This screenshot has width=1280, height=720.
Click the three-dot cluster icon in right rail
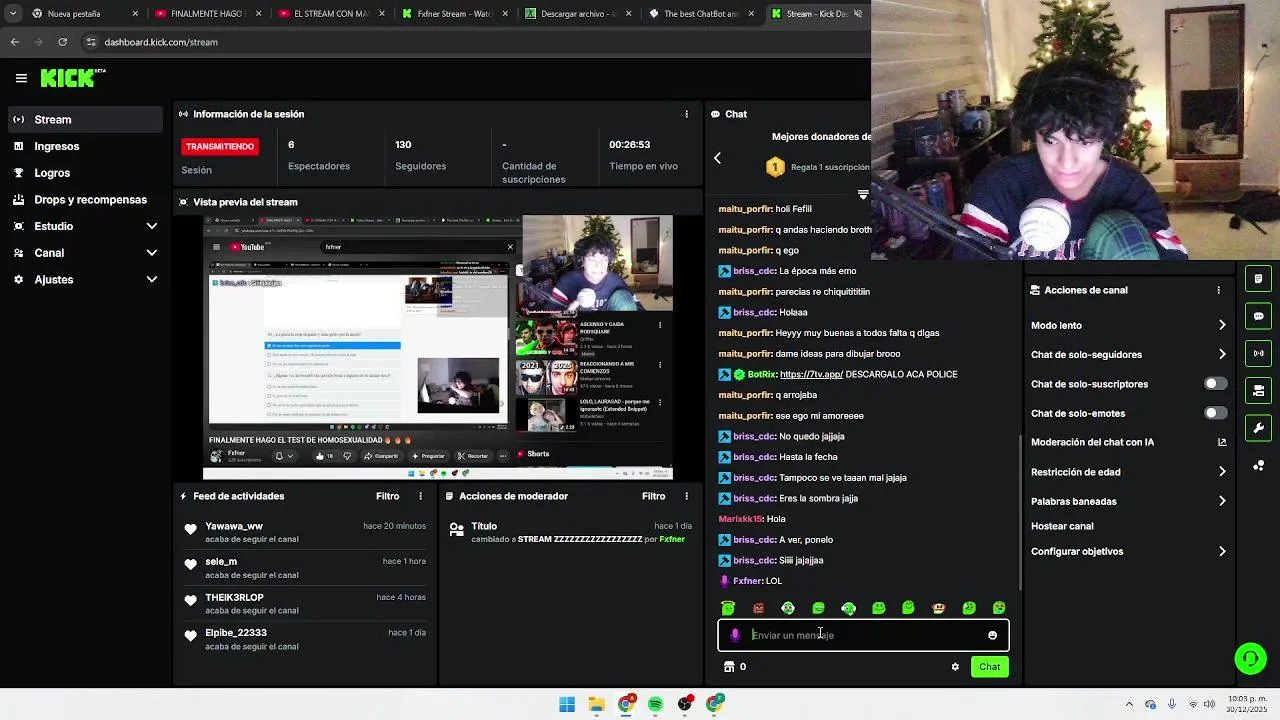[1259, 465]
